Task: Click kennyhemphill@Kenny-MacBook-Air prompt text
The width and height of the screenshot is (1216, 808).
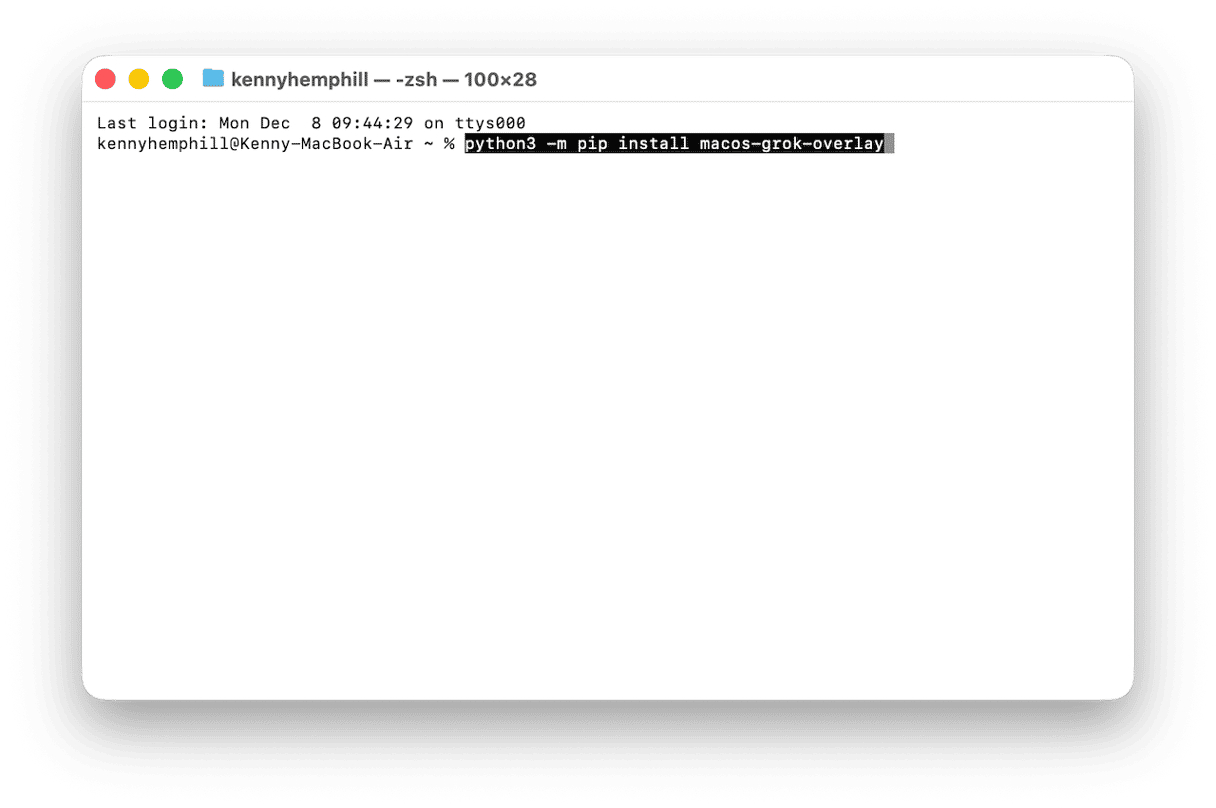Action: pos(255,144)
